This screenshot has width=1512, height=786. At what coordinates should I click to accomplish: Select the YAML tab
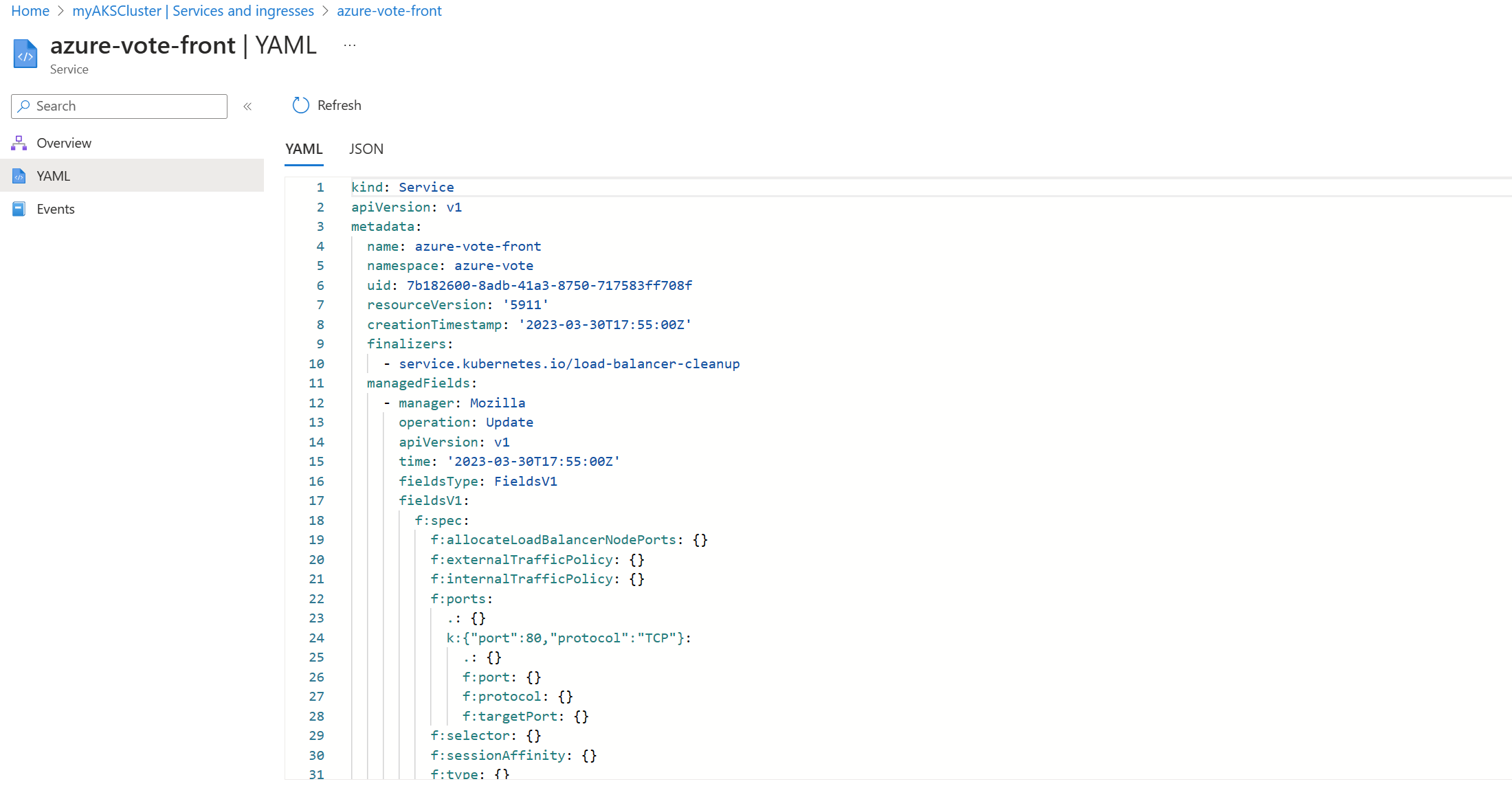pyautogui.click(x=303, y=148)
